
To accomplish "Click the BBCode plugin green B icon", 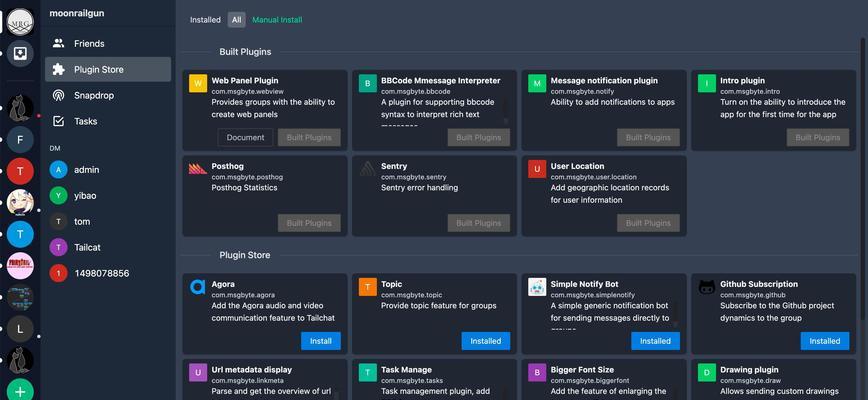I will [x=367, y=84].
